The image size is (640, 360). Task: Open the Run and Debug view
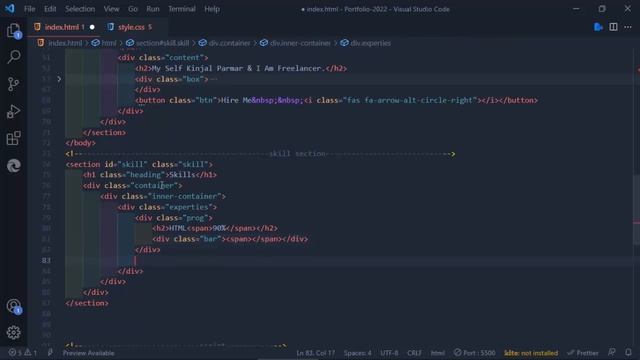13,111
